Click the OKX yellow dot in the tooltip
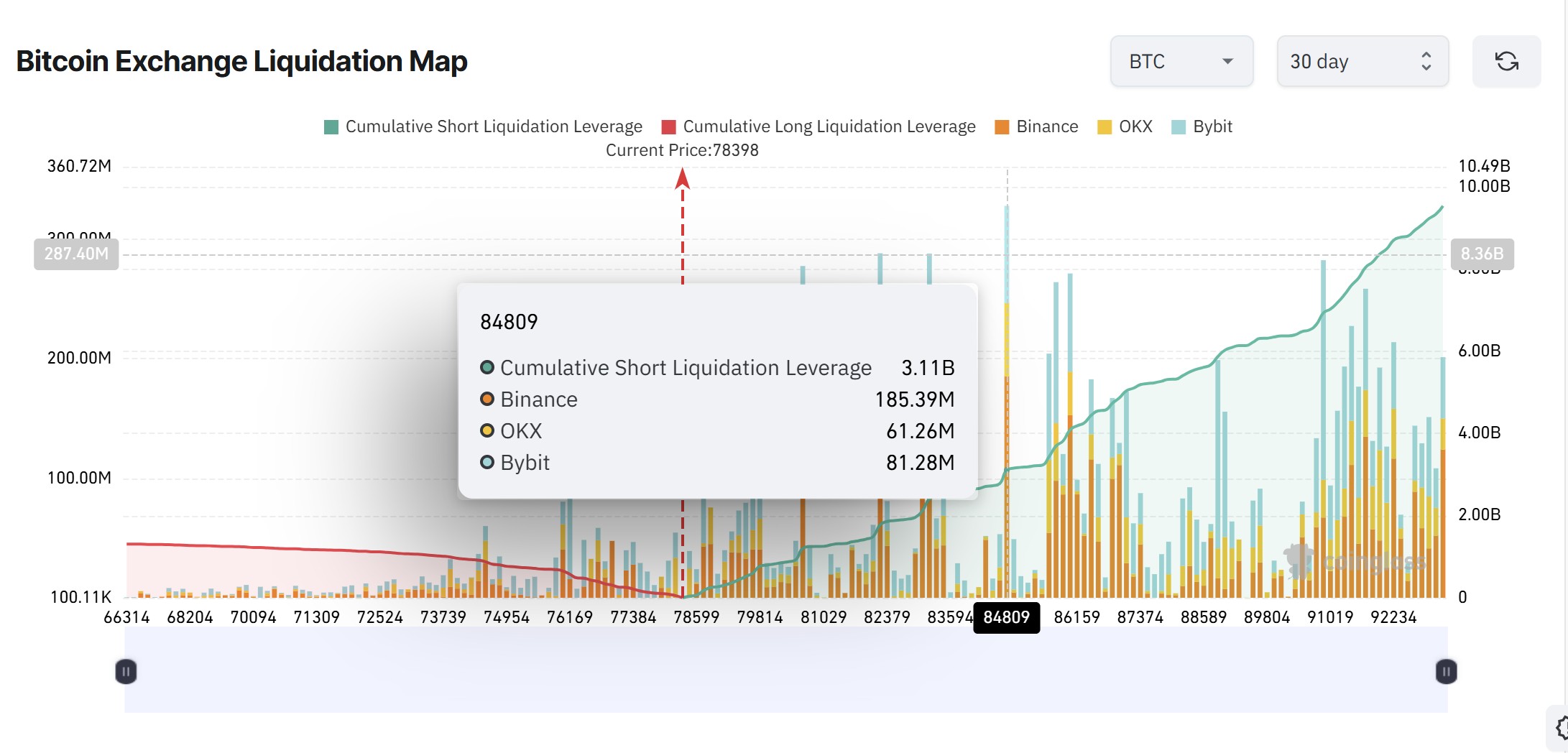 [x=486, y=431]
